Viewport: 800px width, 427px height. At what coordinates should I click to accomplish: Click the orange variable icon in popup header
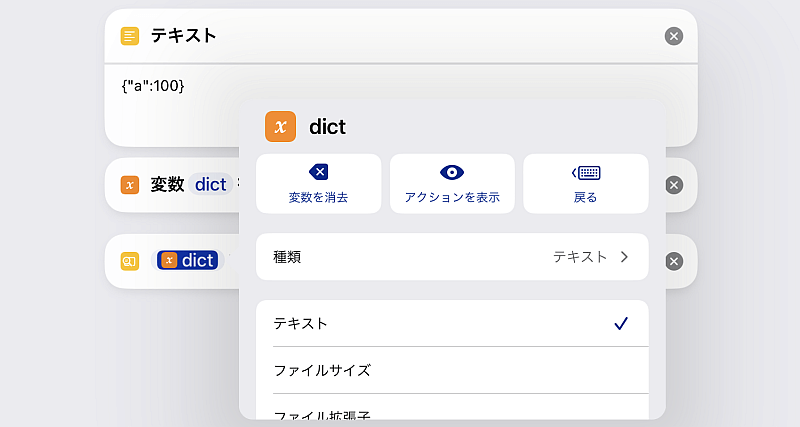click(x=280, y=127)
